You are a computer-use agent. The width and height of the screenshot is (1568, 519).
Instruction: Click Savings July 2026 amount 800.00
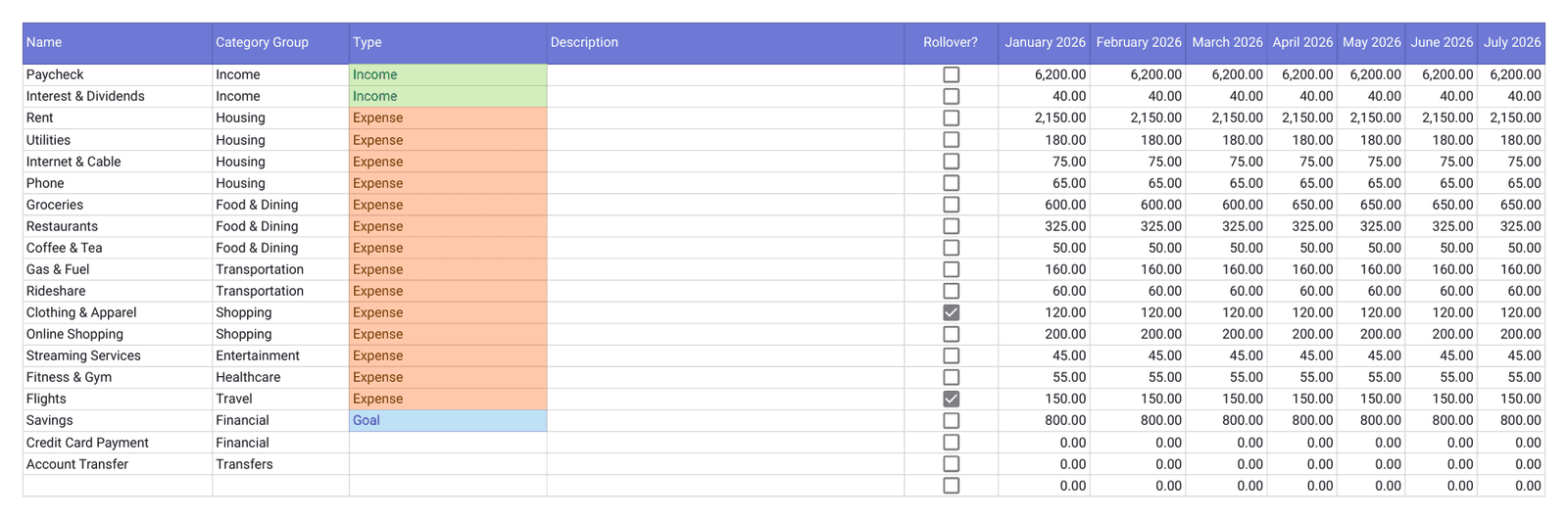point(1511,420)
